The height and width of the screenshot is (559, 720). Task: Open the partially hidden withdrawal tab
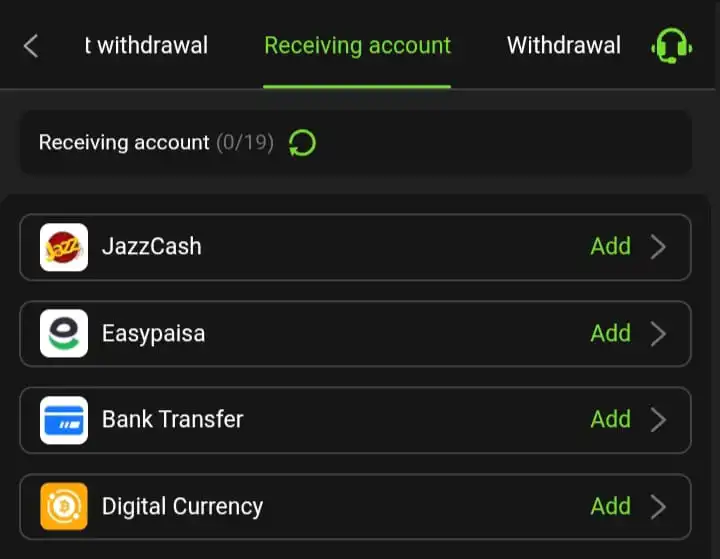pyautogui.click(x=146, y=46)
